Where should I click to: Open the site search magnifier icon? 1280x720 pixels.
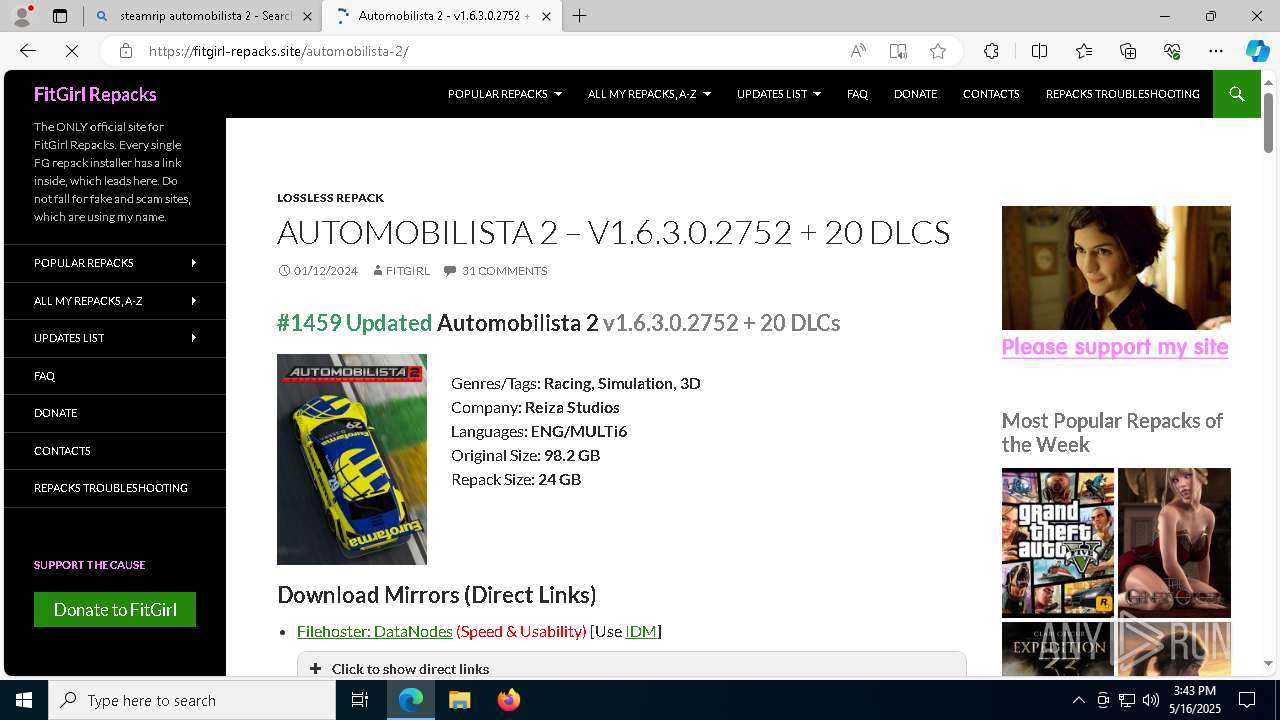point(1237,94)
